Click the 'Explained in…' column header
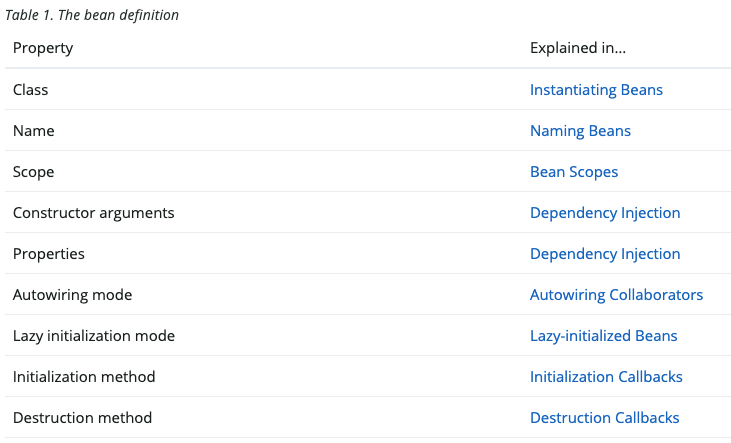This screenshot has width=731, height=443. (578, 48)
